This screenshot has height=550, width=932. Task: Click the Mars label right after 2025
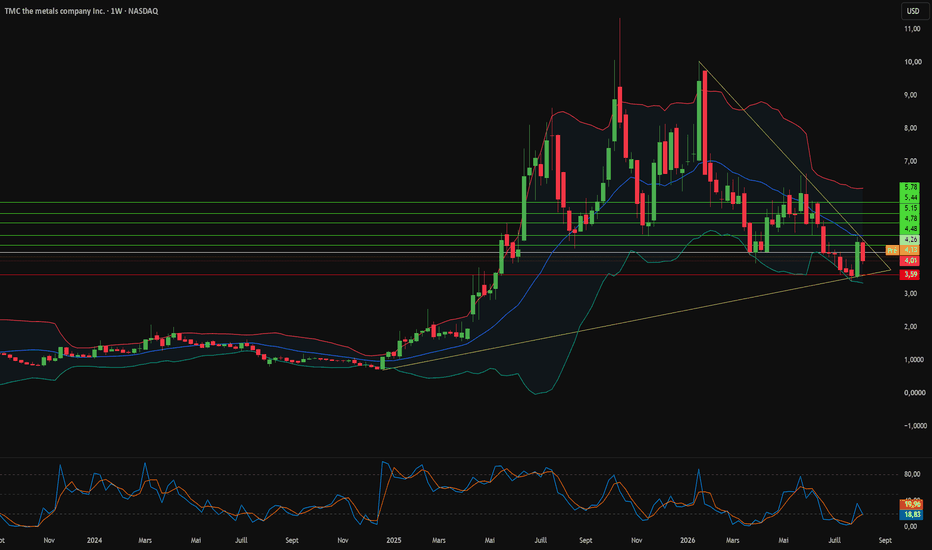pyautogui.click(x=439, y=540)
